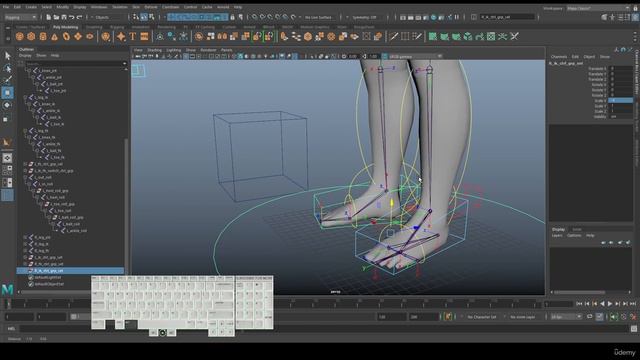Click the Multi-Cut knife shelf icon
640x360 pixels.
coord(393,37)
